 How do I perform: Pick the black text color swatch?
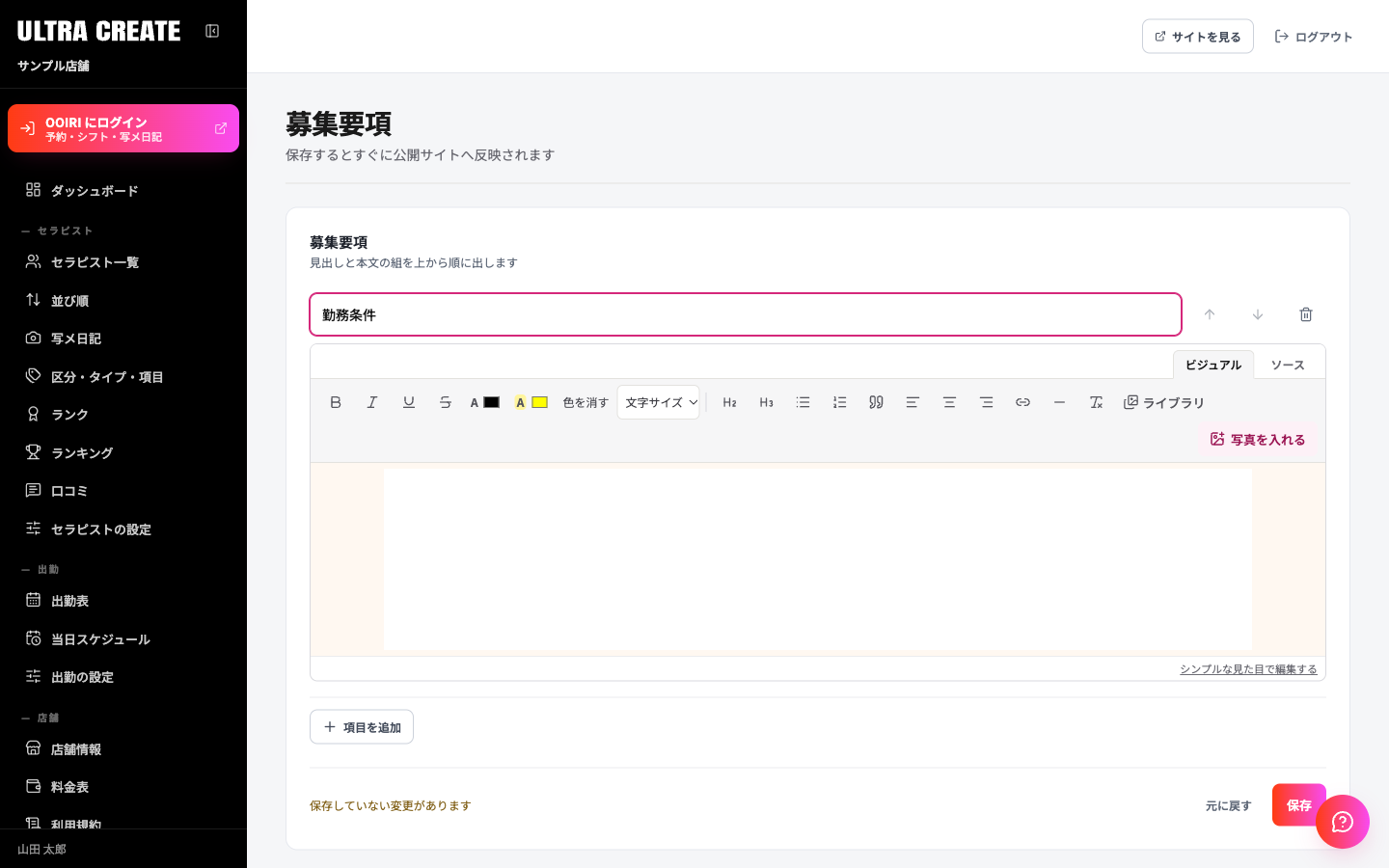(491, 402)
